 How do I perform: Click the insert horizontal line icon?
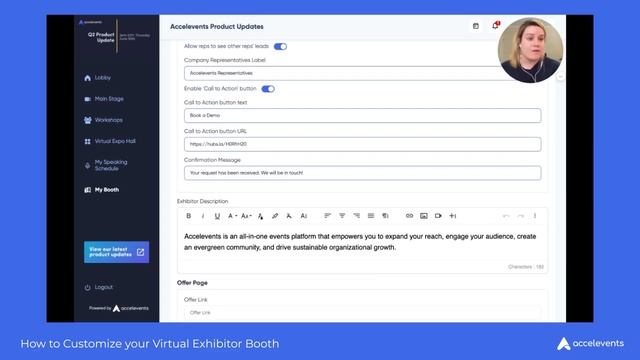click(x=453, y=216)
